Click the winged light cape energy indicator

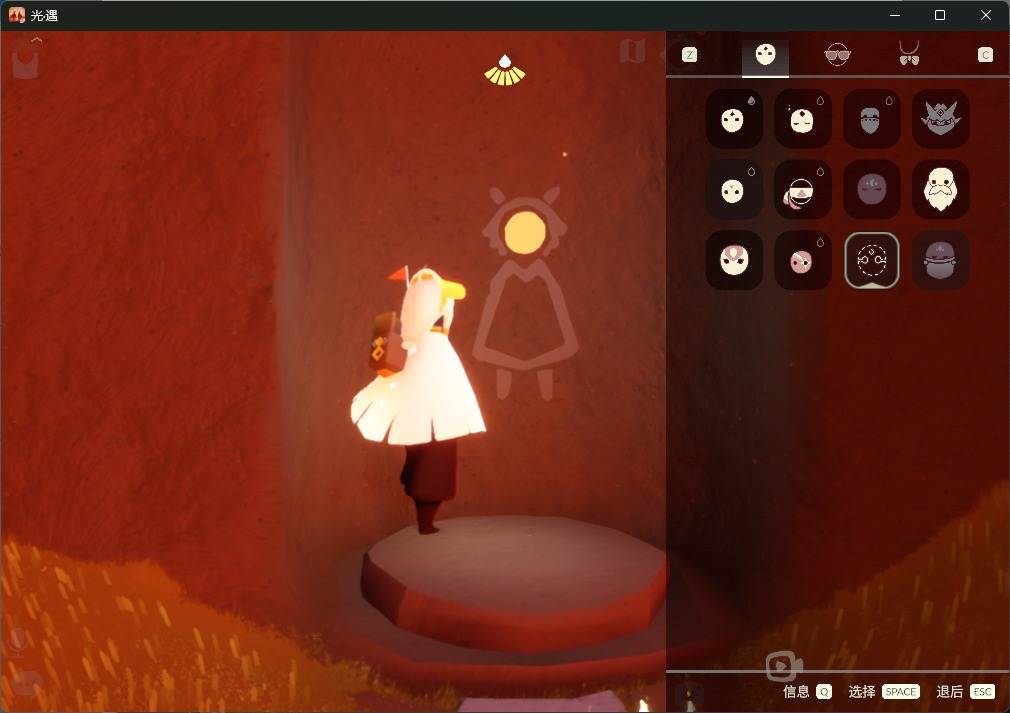click(x=505, y=70)
